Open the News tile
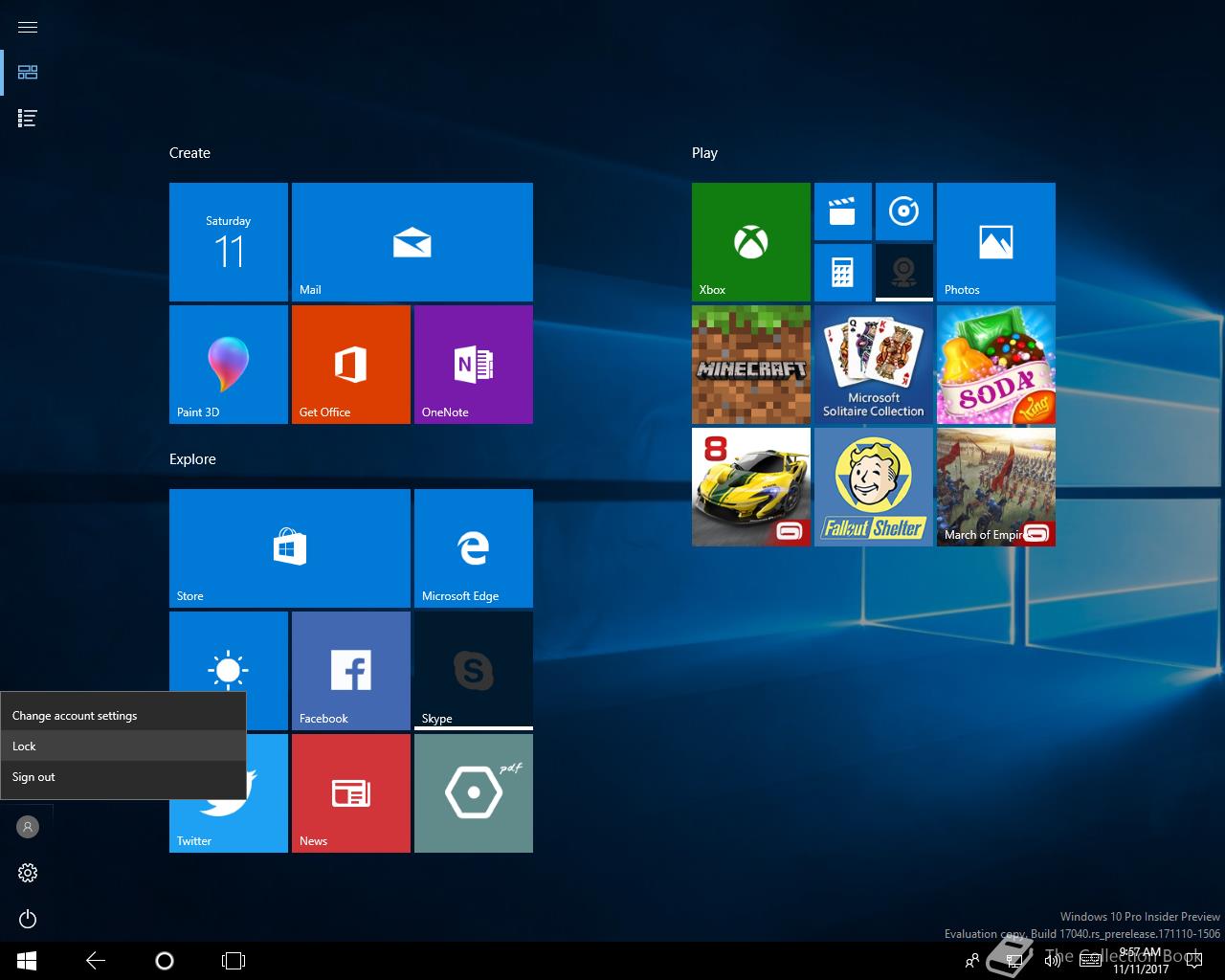 tap(351, 793)
